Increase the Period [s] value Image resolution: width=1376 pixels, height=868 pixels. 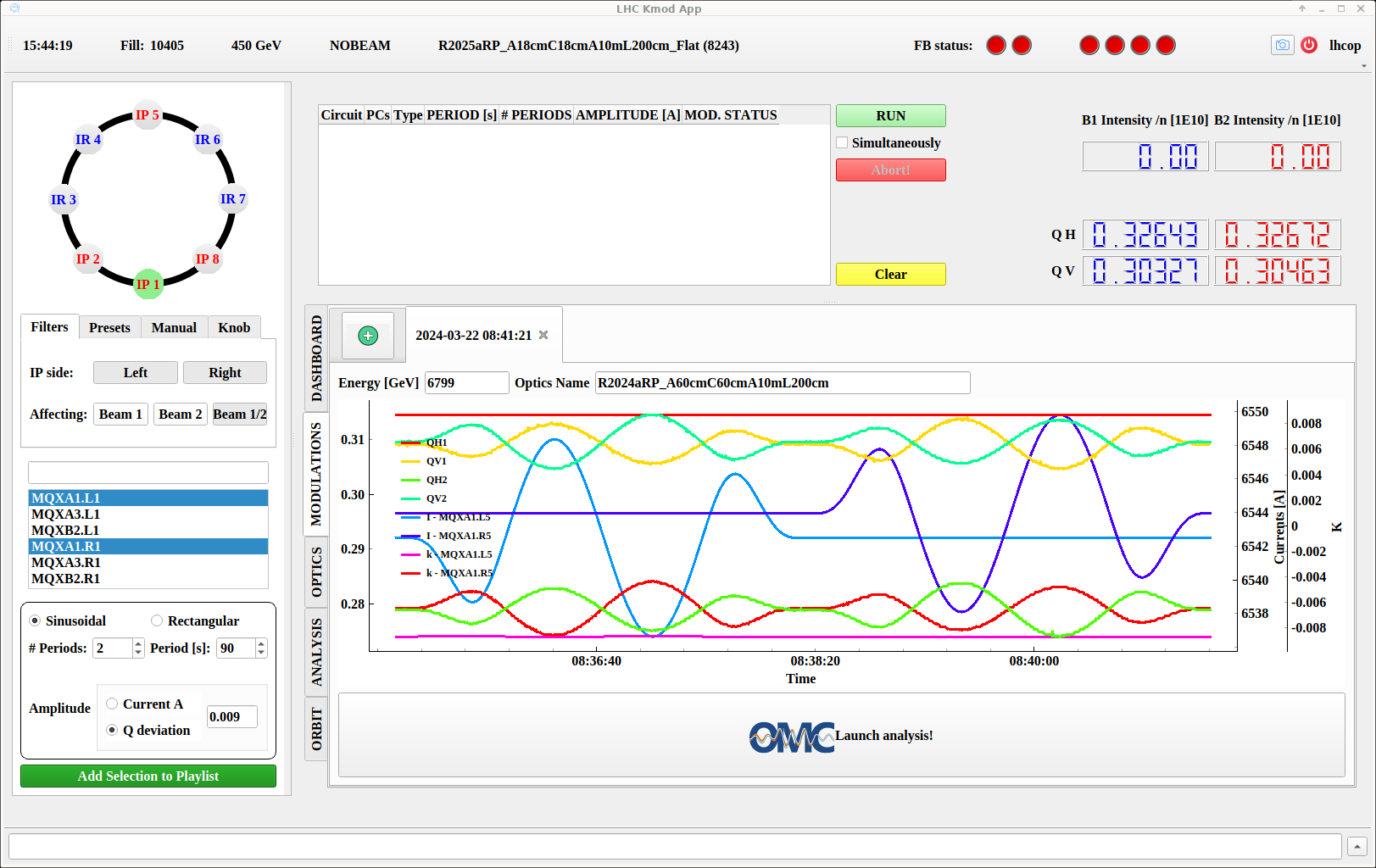[x=261, y=643]
